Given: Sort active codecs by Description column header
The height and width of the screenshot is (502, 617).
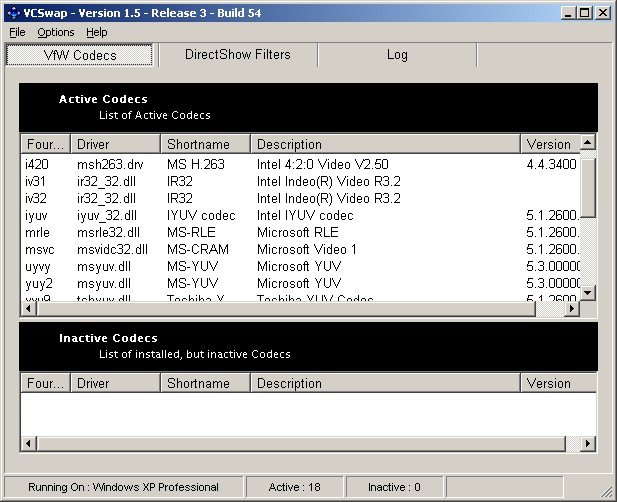Looking at the screenshot, I should point(386,144).
